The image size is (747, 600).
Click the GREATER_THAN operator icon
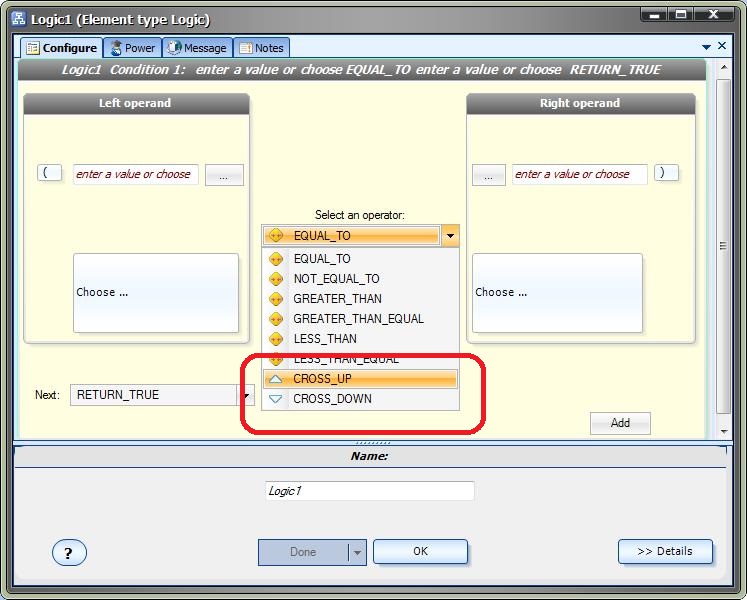click(x=276, y=299)
